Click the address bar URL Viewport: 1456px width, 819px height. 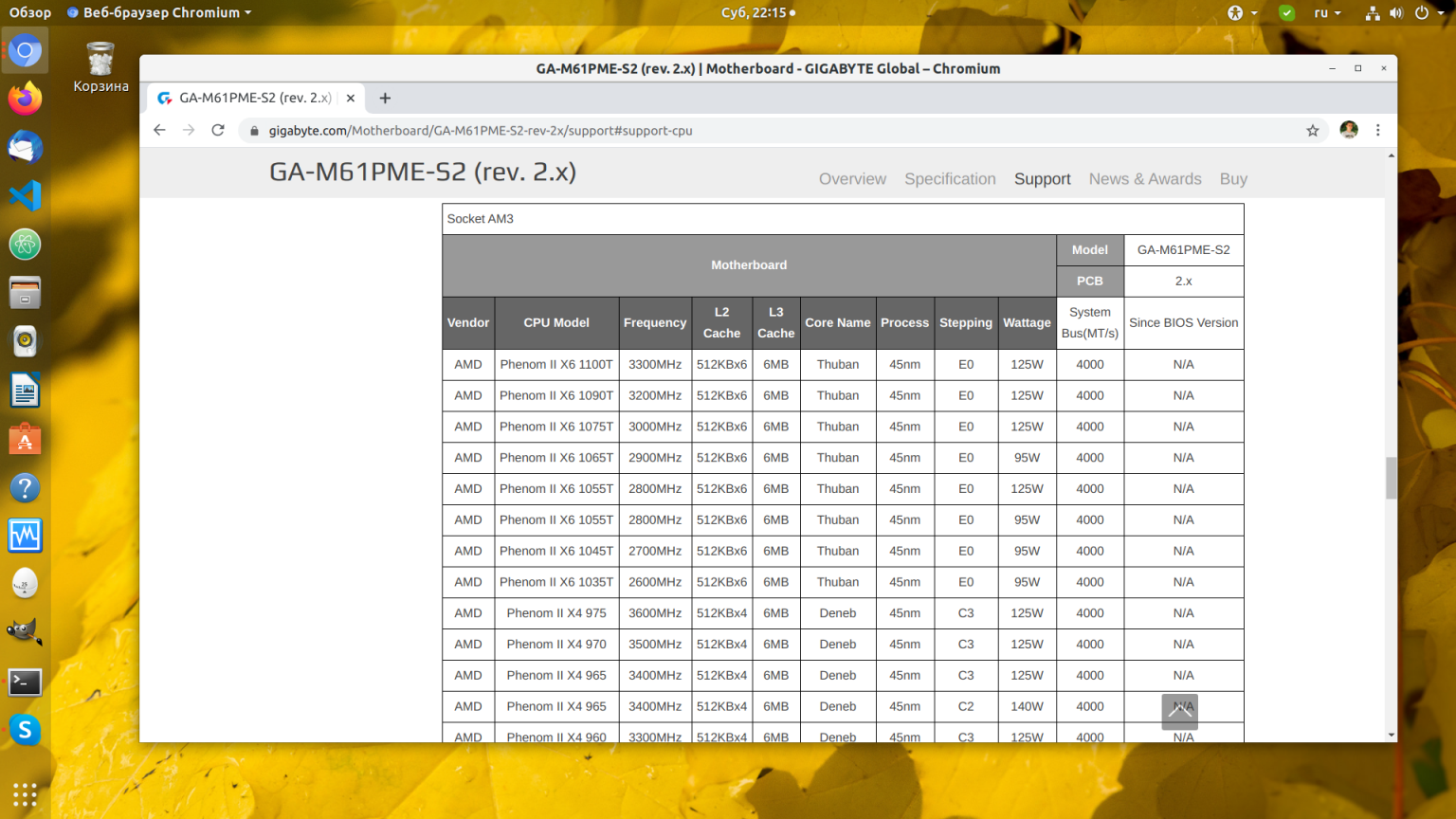pyautogui.click(x=481, y=131)
